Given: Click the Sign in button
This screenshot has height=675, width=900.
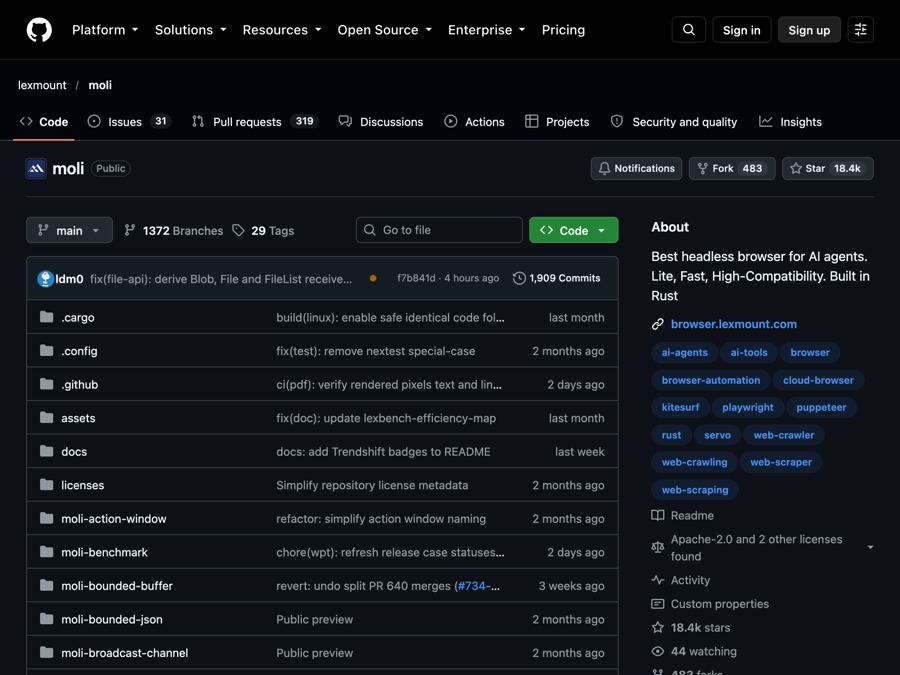Looking at the screenshot, I should click(742, 30).
